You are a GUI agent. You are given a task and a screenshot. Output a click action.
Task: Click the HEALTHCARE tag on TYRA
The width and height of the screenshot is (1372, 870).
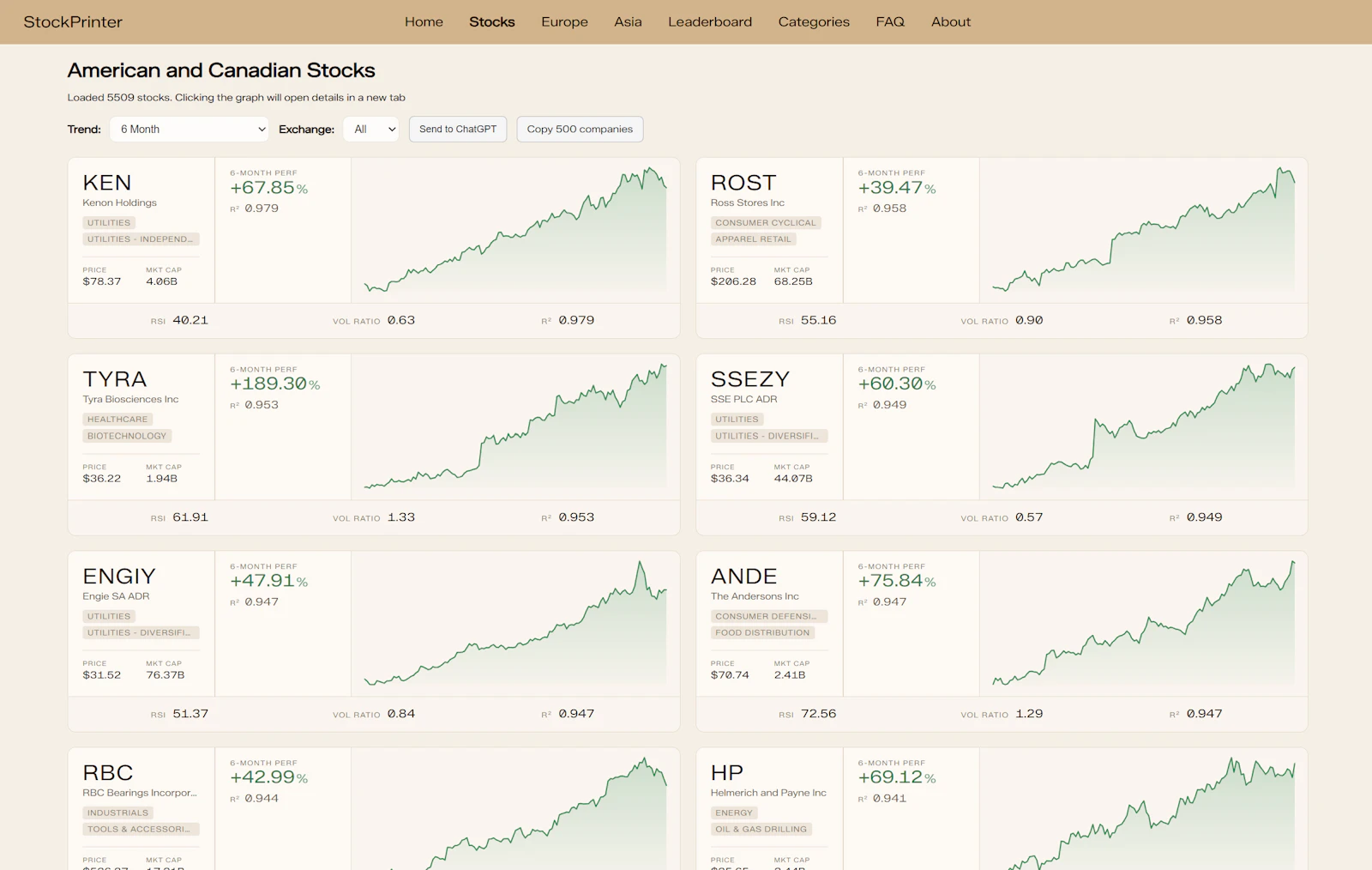[x=117, y=420]
